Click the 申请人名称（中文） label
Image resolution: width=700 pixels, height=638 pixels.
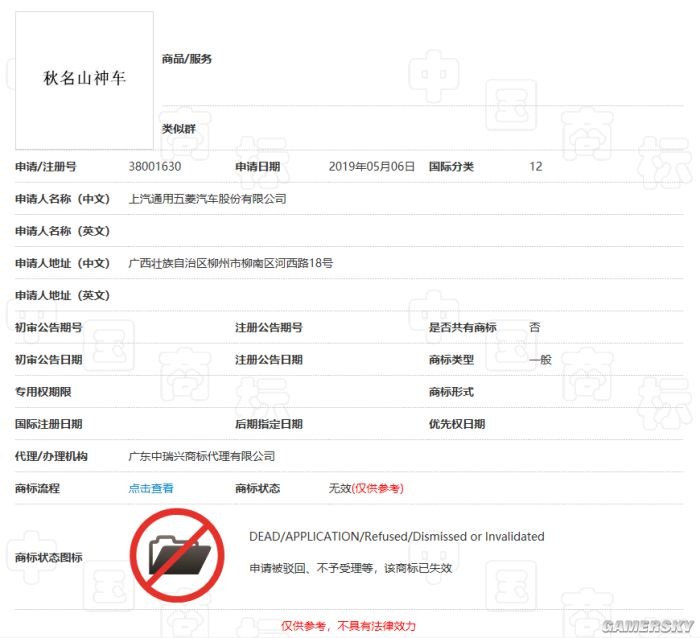[x=62, y=199]
